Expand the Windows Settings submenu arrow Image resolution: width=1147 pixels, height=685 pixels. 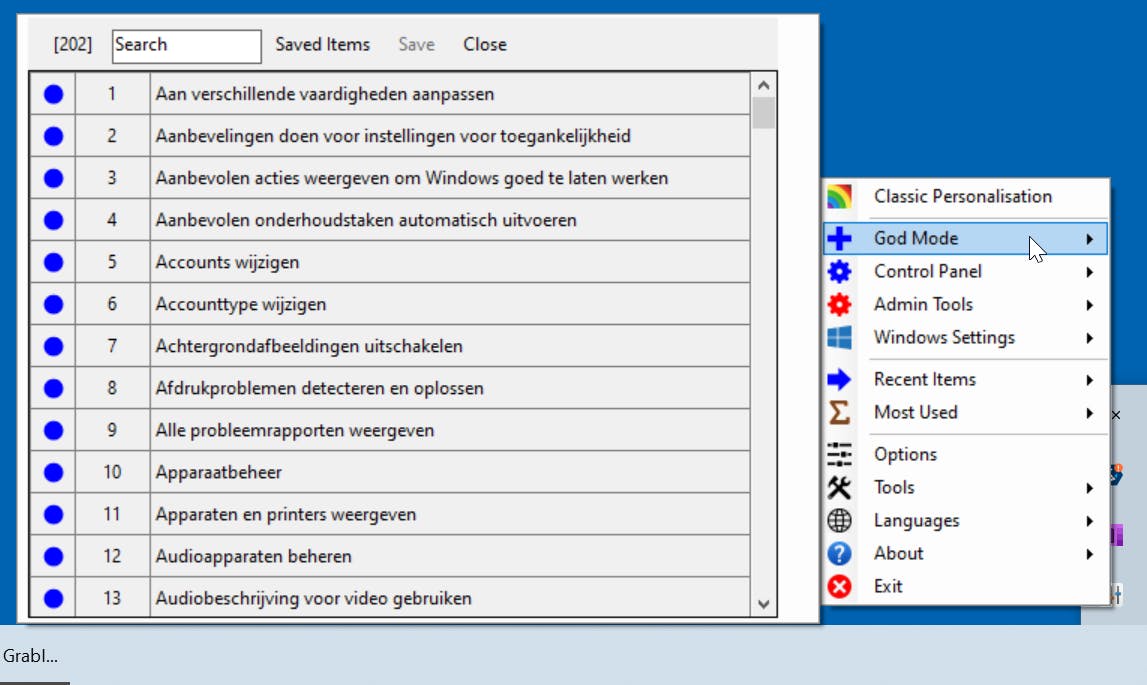click(1090, 337)
